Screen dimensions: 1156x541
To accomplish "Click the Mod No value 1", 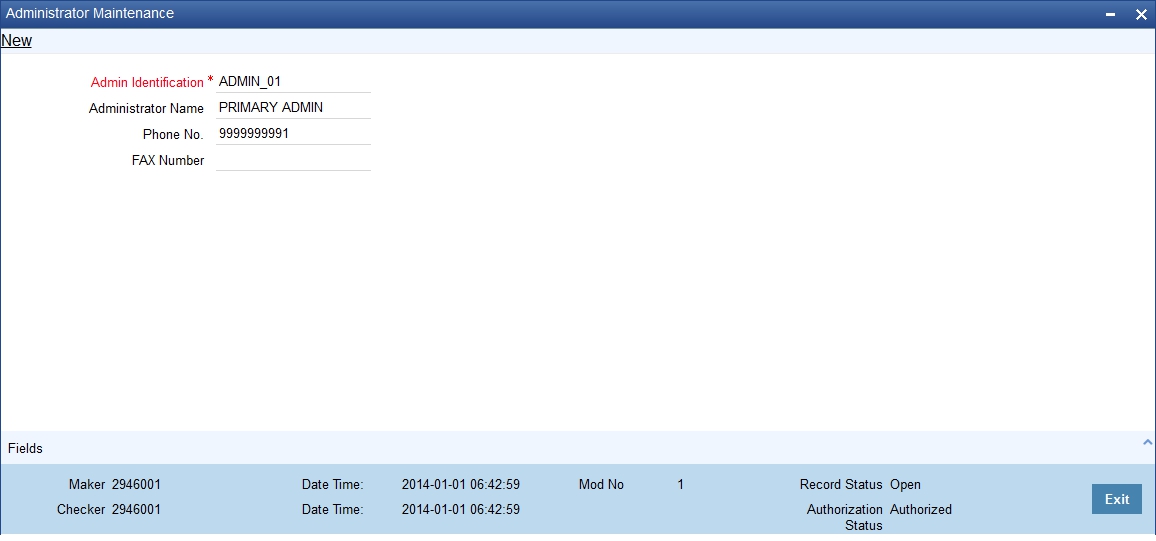I will click(x=680, y=484).
